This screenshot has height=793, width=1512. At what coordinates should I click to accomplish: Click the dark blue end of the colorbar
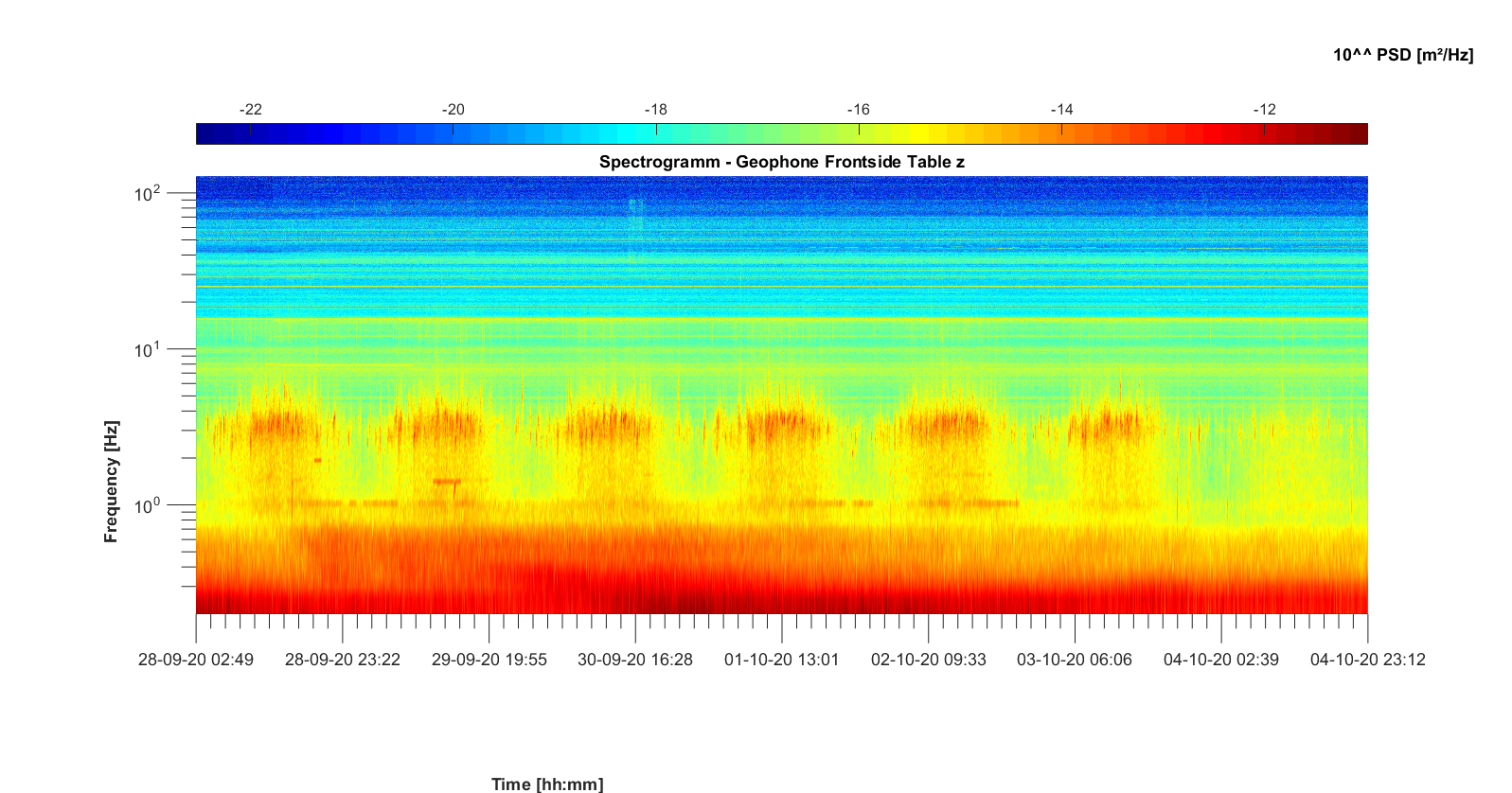tap(207, 133)
